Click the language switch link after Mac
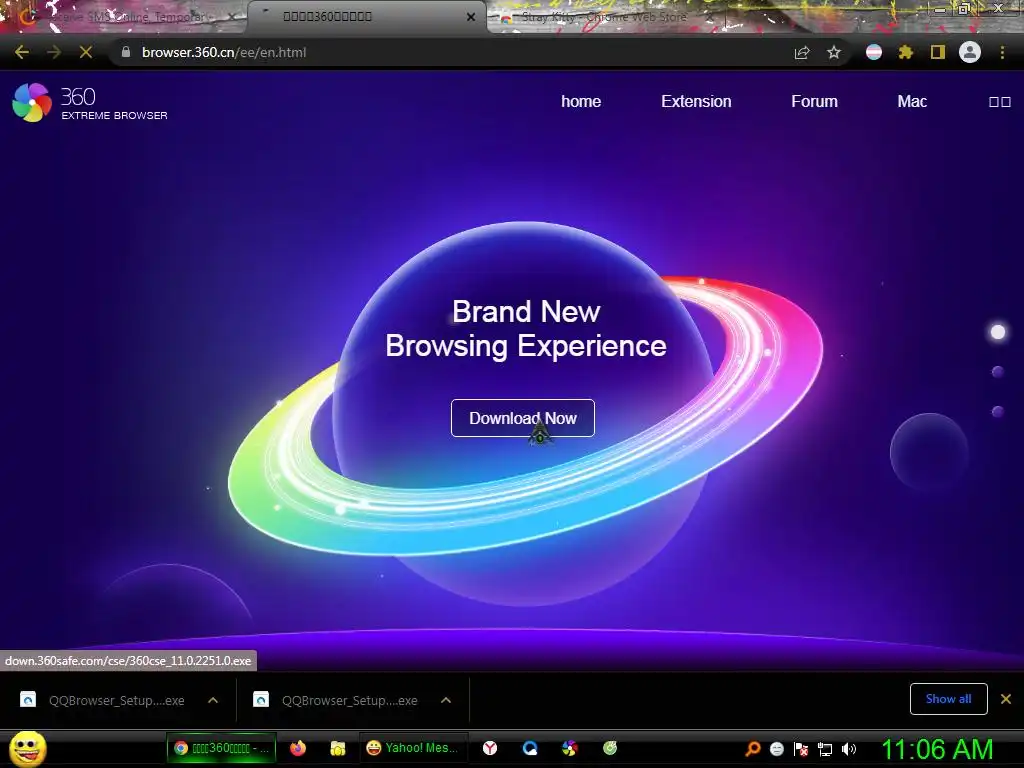 tap(1000, 102)
